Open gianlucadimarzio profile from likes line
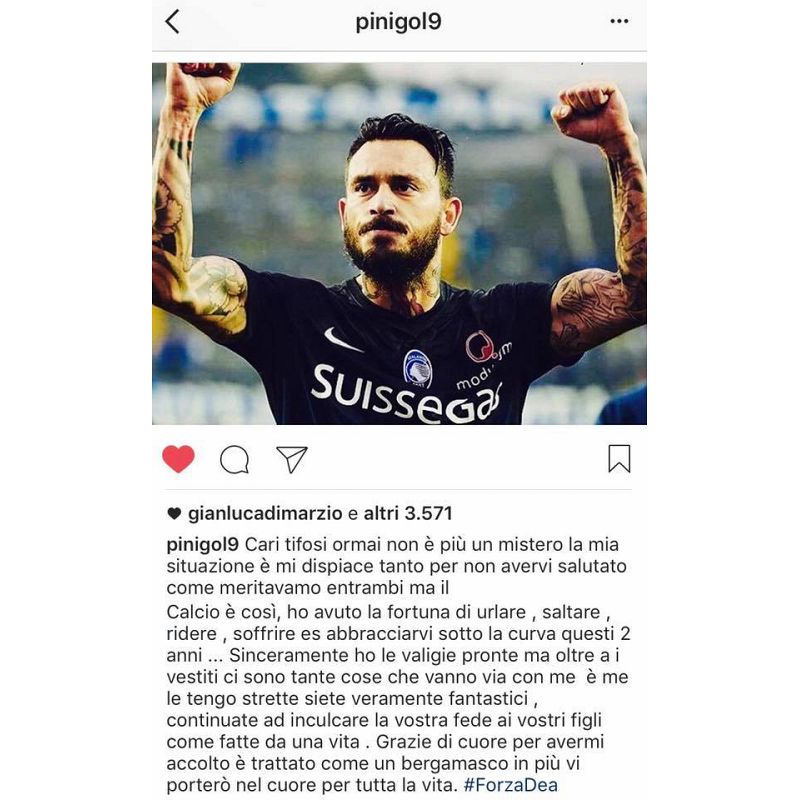The width and height of the screenshot is (800, 800). coord(265,513)
